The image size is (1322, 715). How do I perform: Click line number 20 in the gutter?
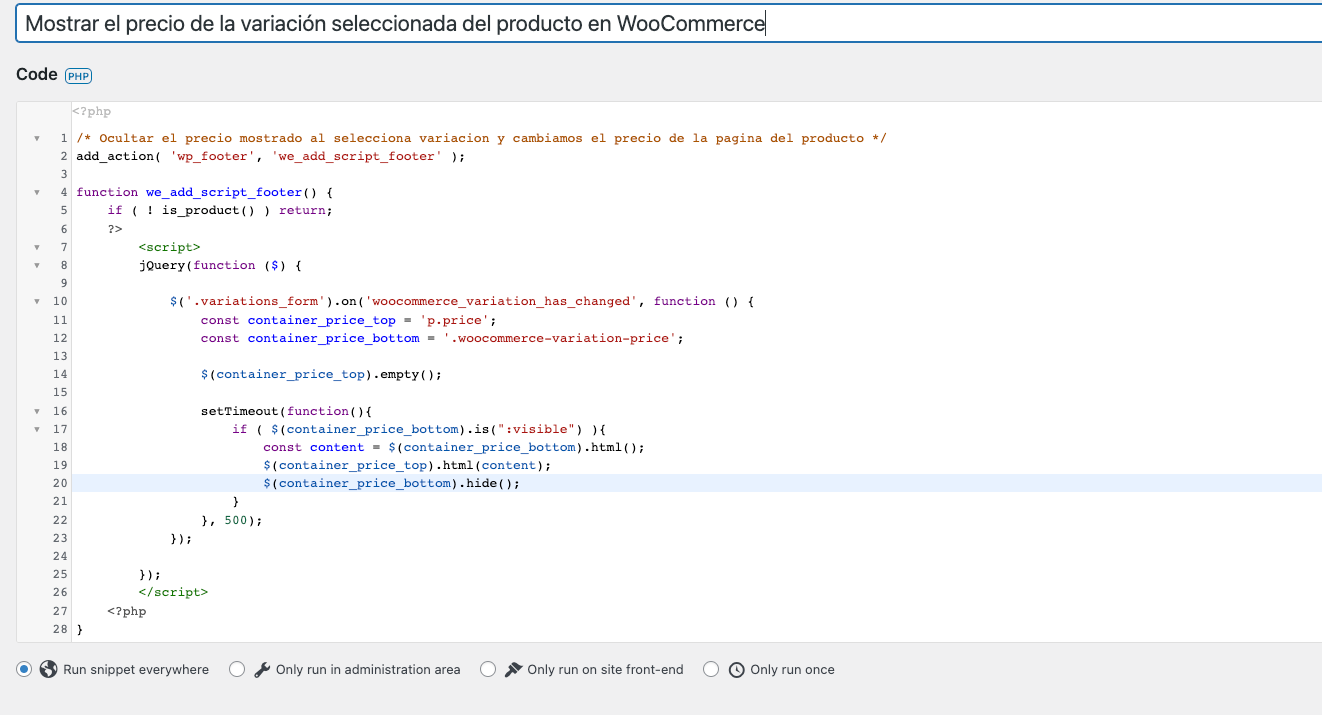click(x=60, y=483)
